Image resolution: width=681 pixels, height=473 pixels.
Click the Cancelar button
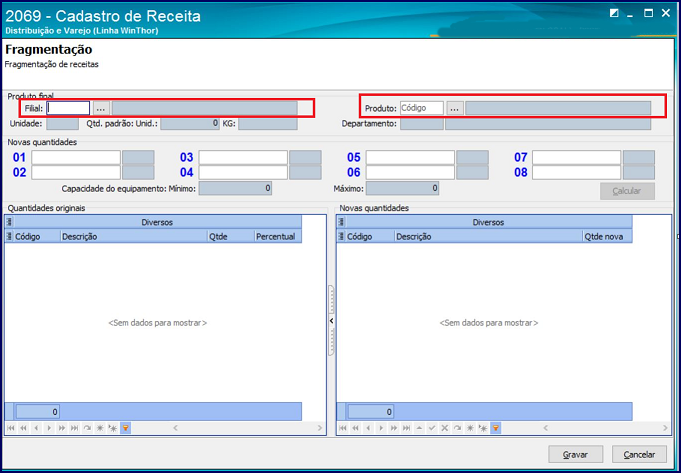click(x=639, y=454)
